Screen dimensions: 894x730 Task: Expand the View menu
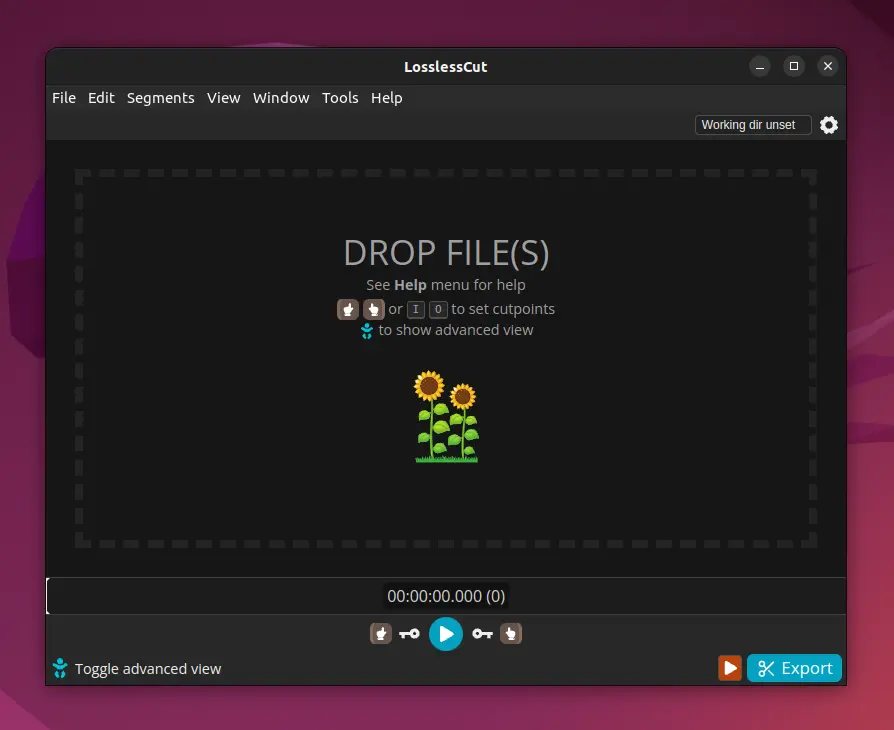click(x=224, y=98)
